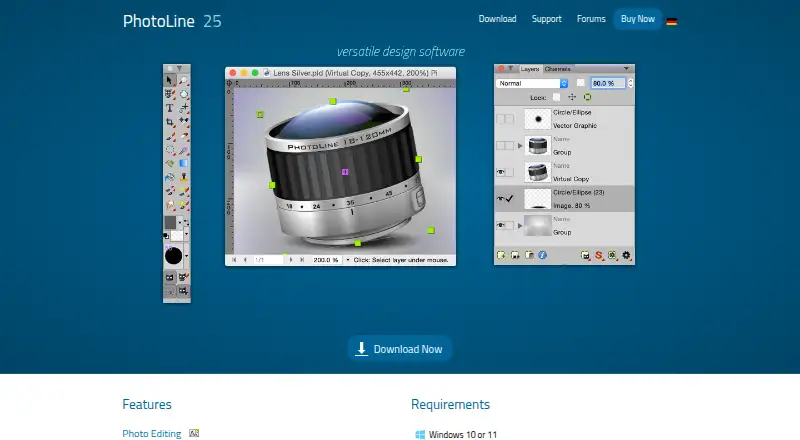Click the Download Now button

399,349
